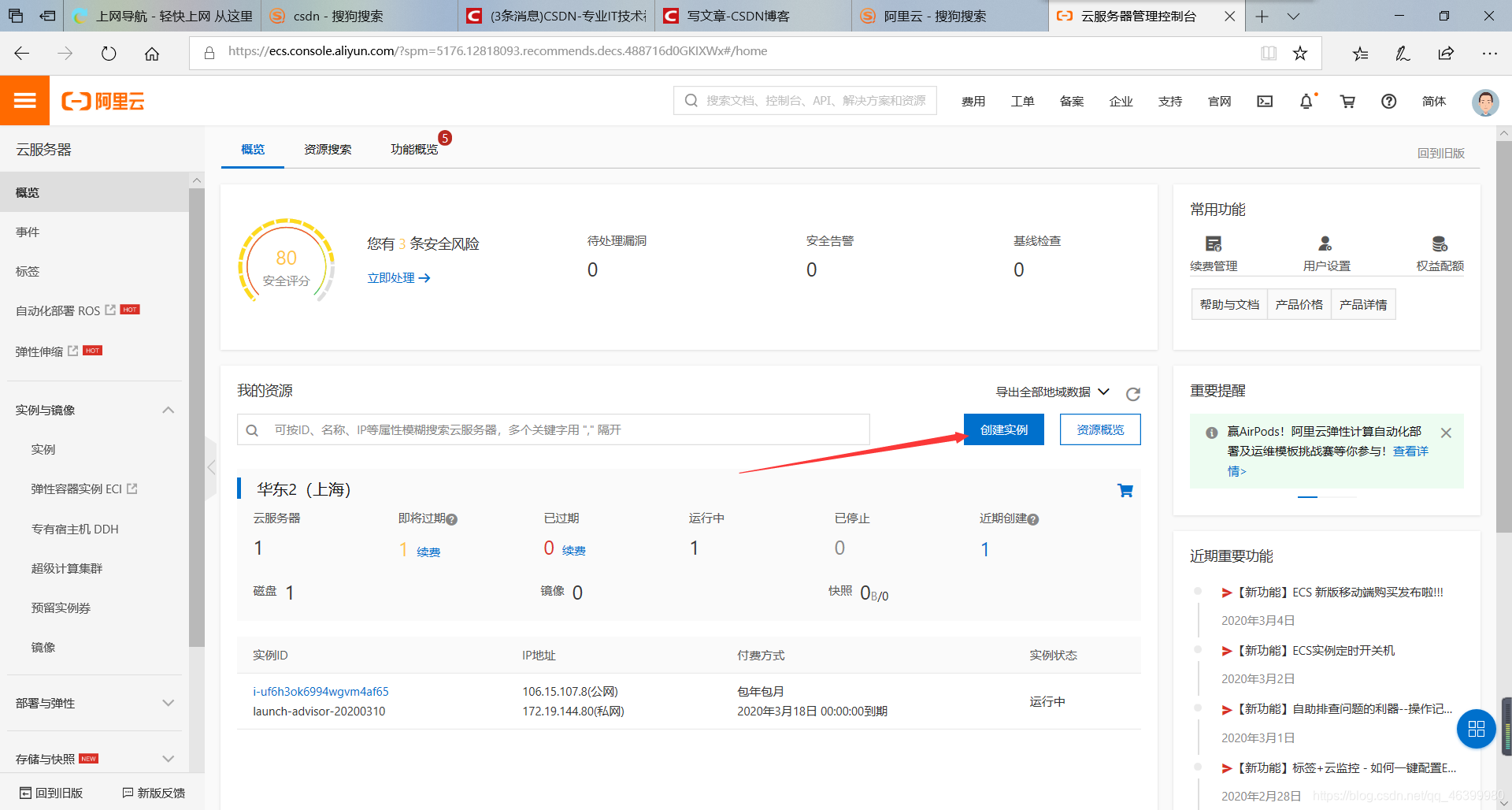This screenshot has width=1512, height=810.
Task: Open browser favorites list
Action: tap(1360, 54)
